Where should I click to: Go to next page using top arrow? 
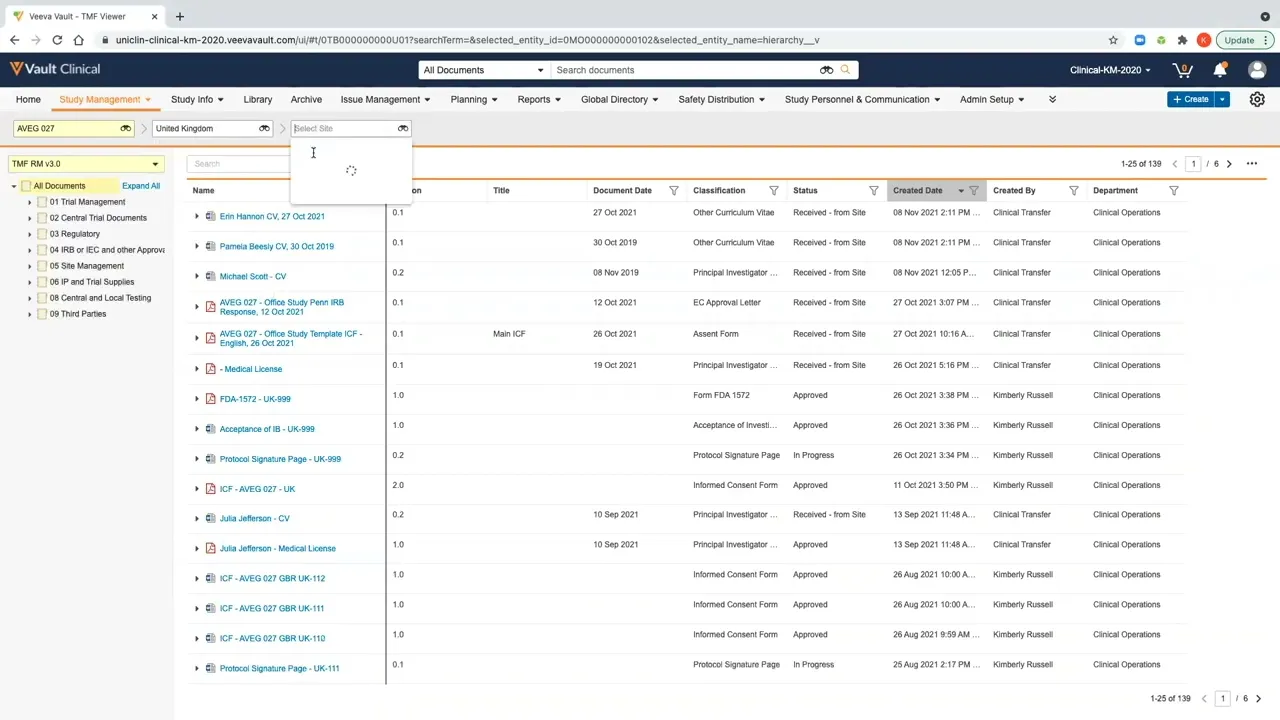1229,164
